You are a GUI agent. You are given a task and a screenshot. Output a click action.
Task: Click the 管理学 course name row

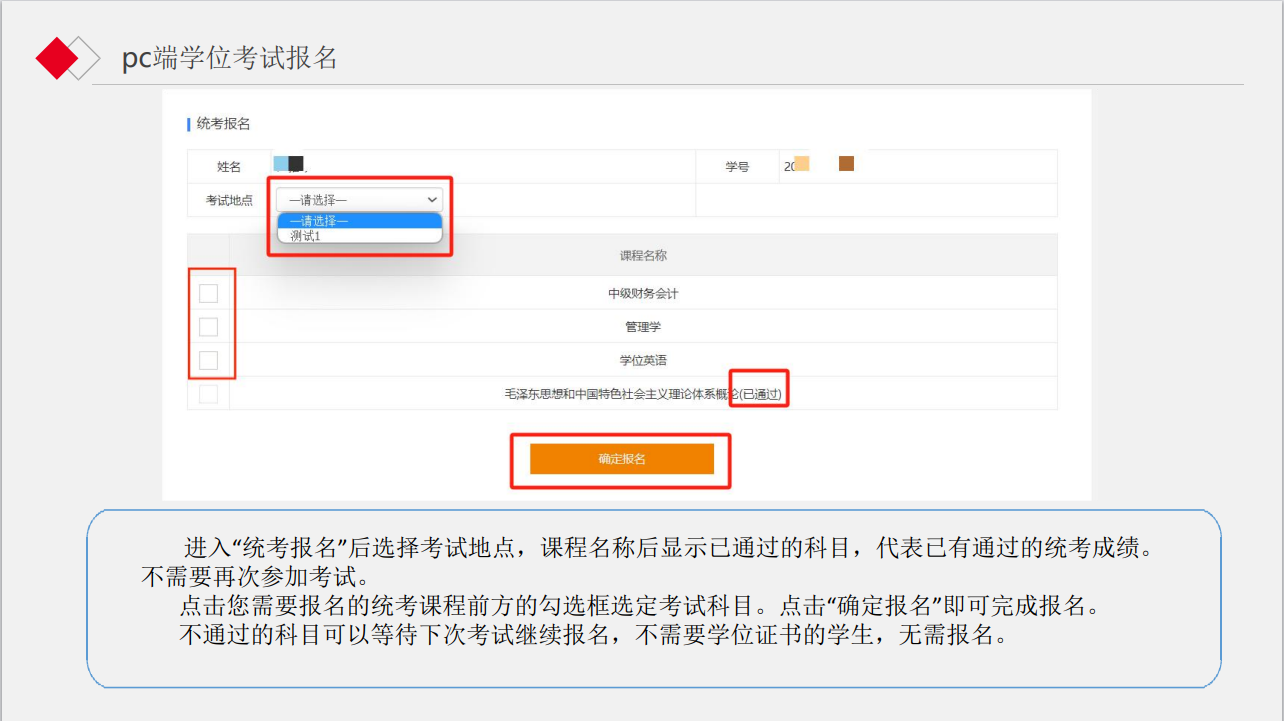click(x=643, y=327)
